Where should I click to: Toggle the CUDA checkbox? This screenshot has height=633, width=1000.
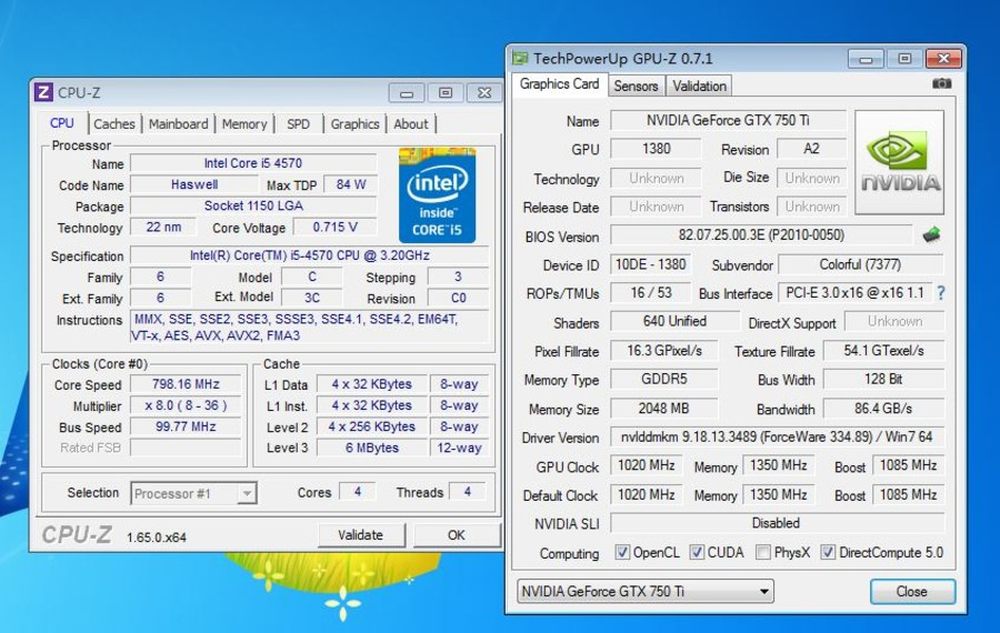pyautogui.click(x=697, y=552)
